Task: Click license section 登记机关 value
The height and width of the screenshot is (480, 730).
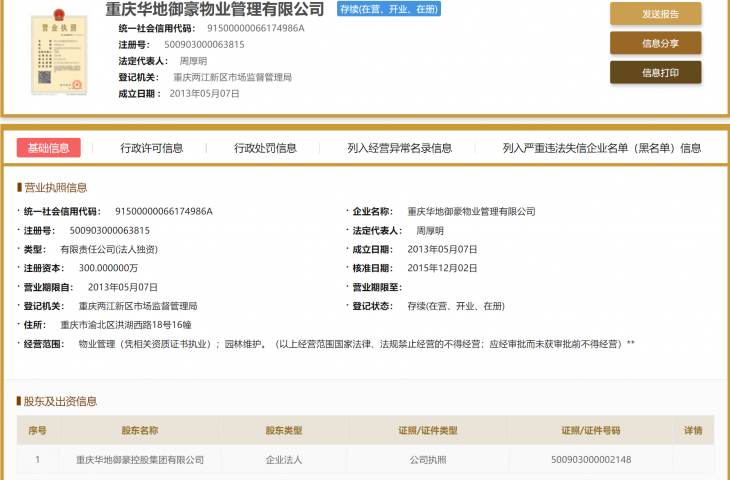Action: pos(138,306)
